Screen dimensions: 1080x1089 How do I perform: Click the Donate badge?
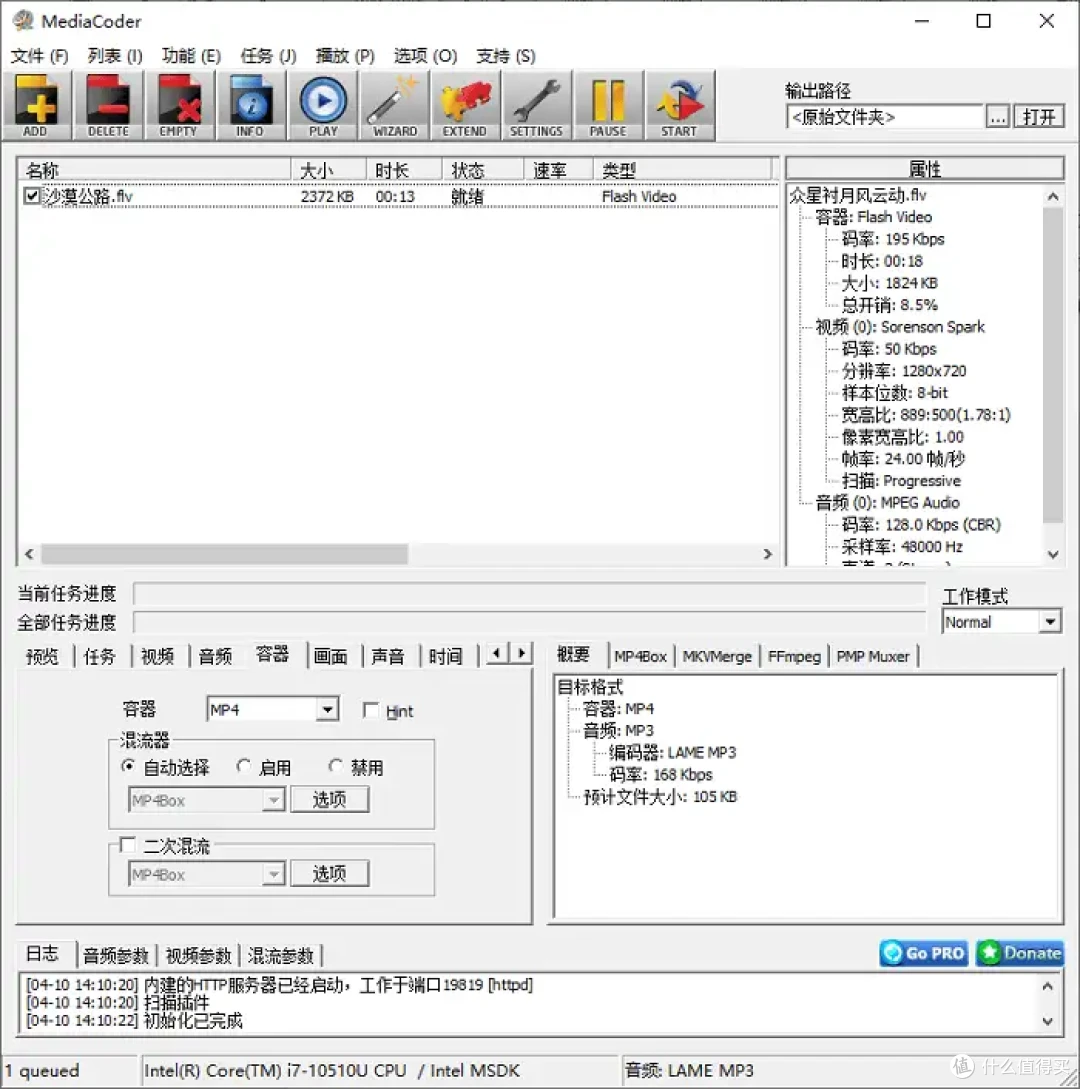1020,953
